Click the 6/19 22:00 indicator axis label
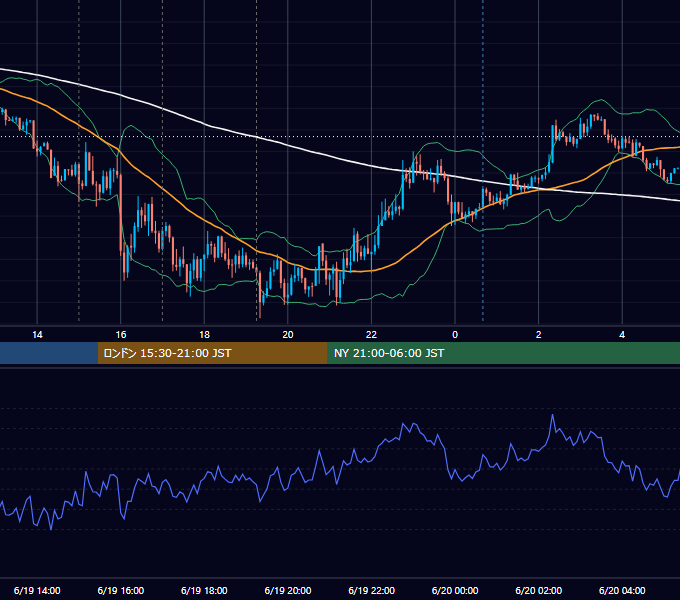The width and height of the screenshot is (680, 600). [372, 590]
